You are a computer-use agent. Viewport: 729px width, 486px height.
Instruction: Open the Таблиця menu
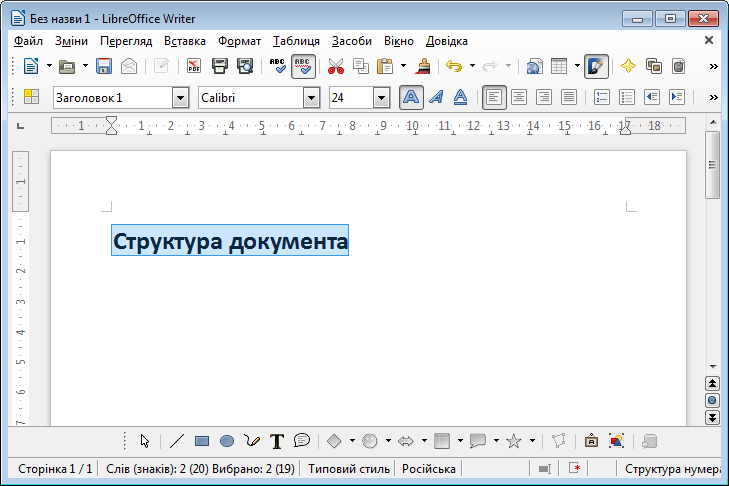[x=296, y=41]
